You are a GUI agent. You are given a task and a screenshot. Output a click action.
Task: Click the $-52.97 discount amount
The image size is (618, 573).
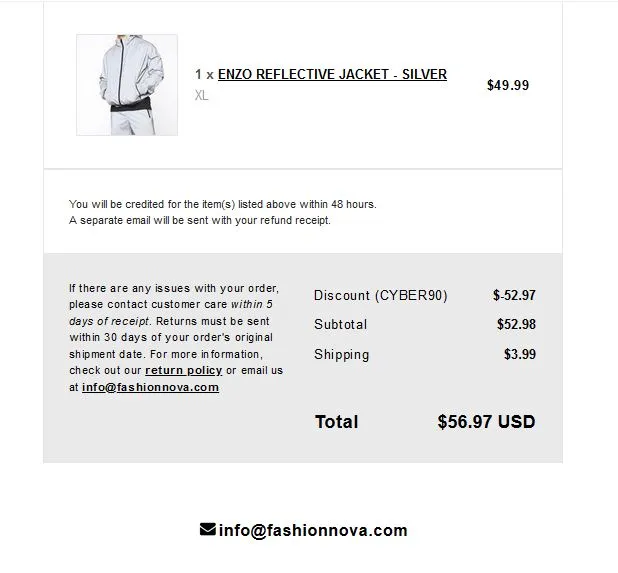pyautogui.click(x=514, y=295)
